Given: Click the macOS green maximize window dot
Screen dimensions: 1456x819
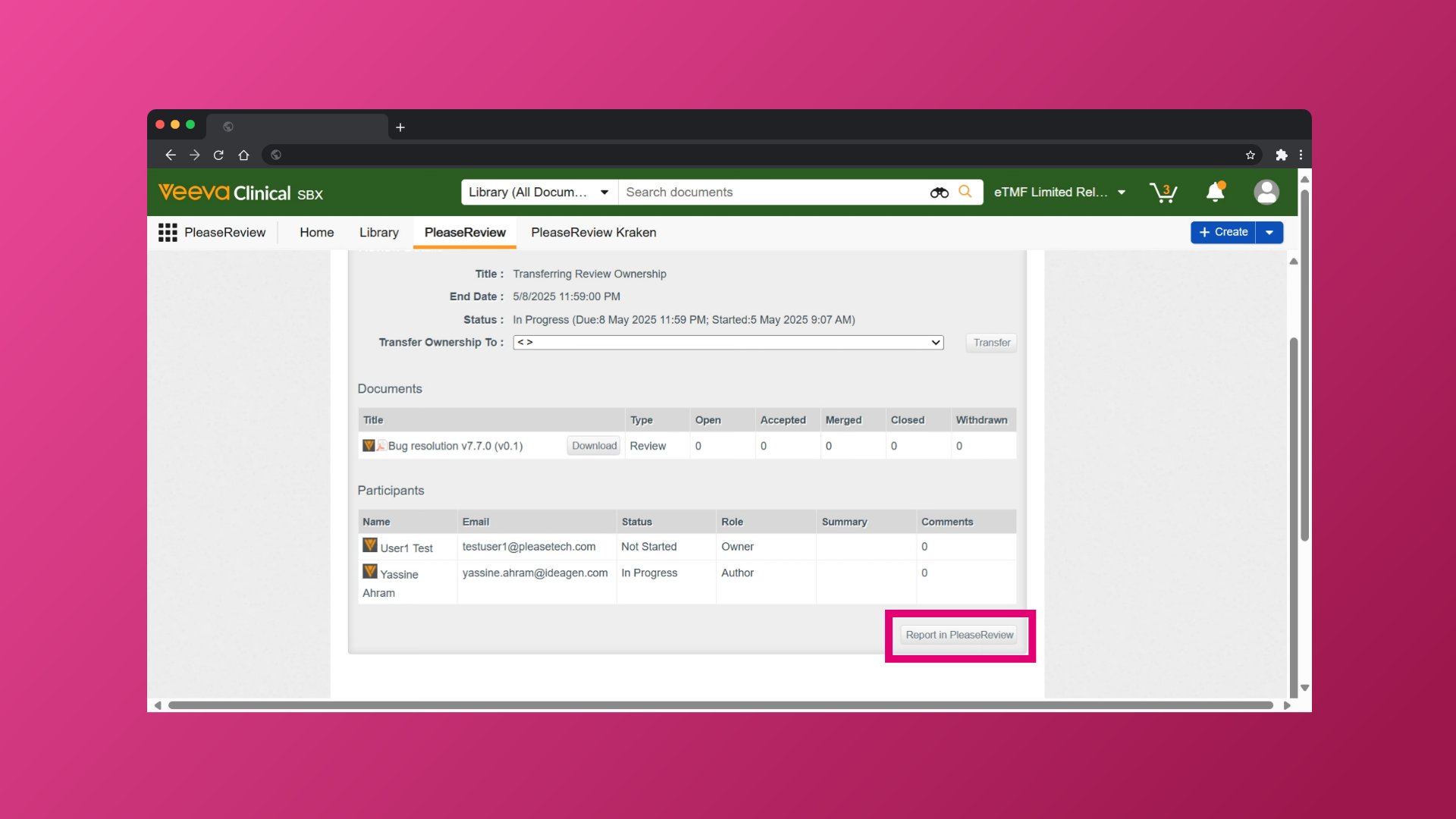Looking at the screenshot, I should [x=190, y=124].
